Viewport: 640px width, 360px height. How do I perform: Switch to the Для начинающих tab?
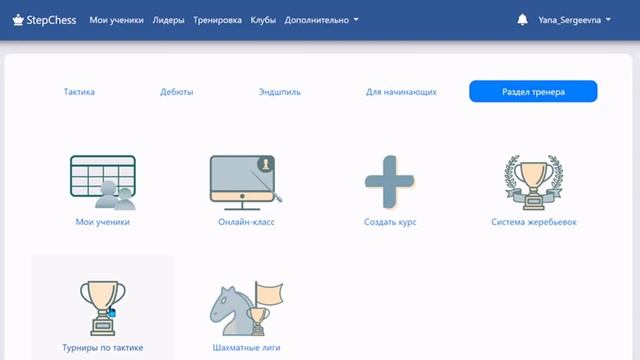pos(401,92)
